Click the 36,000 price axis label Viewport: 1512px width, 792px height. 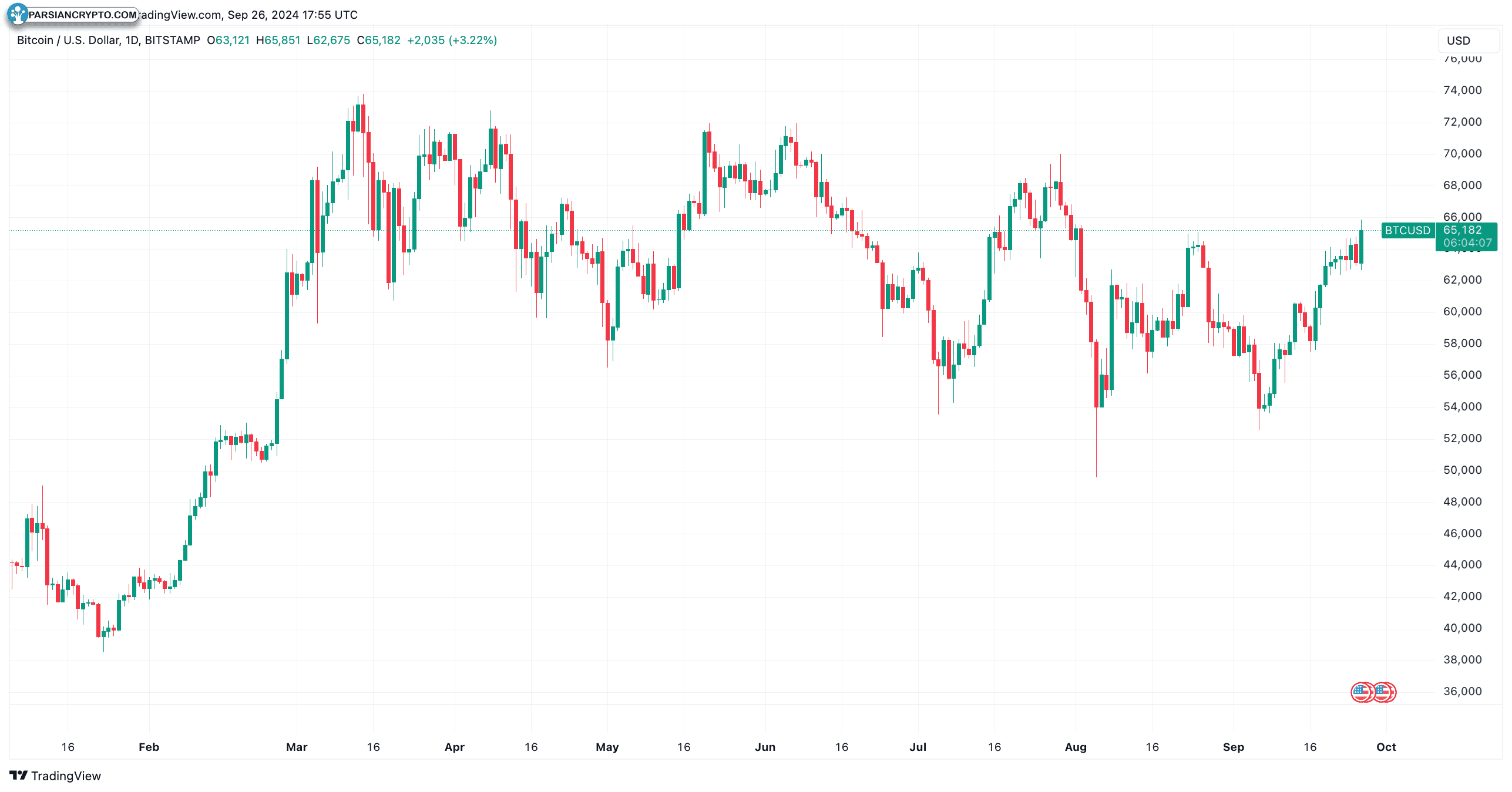point(1462,692)
